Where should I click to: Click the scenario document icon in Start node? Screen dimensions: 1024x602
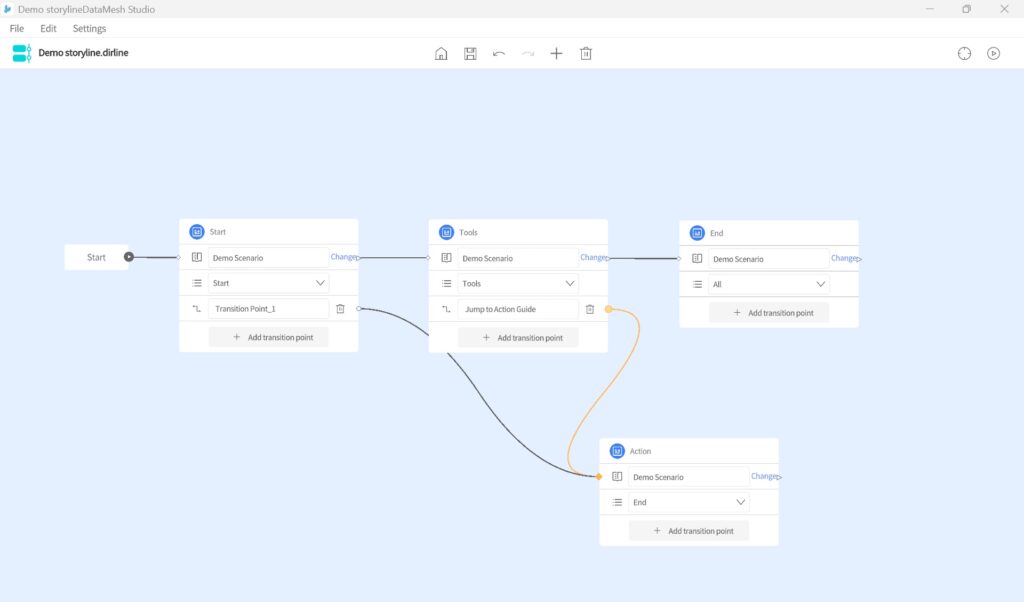[x=196, y=257]
